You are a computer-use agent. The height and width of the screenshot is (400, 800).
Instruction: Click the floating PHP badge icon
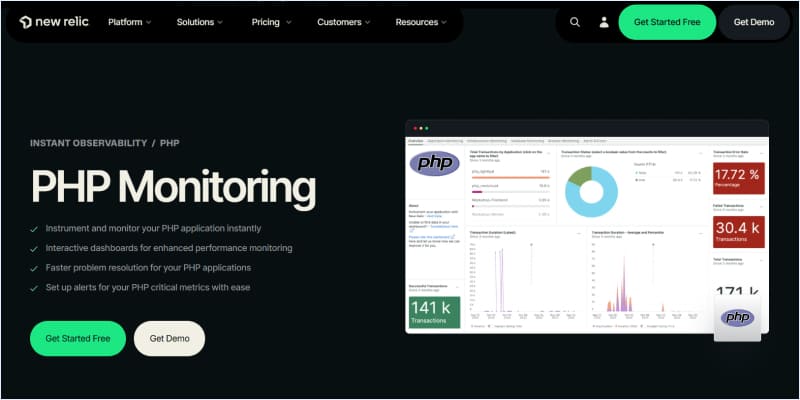point(737,318)
